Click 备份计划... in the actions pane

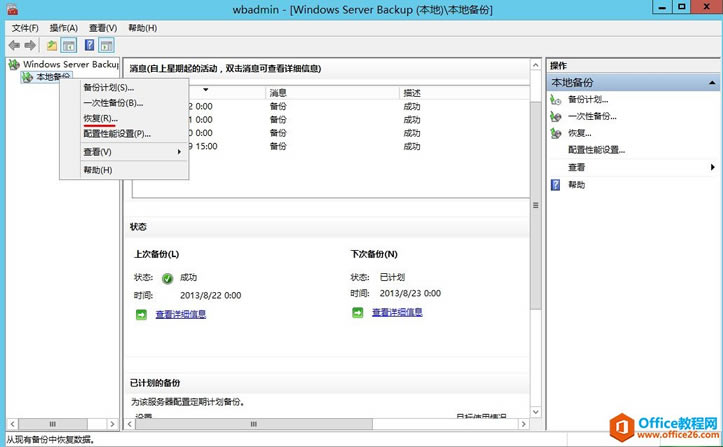(x=588, y=99)
